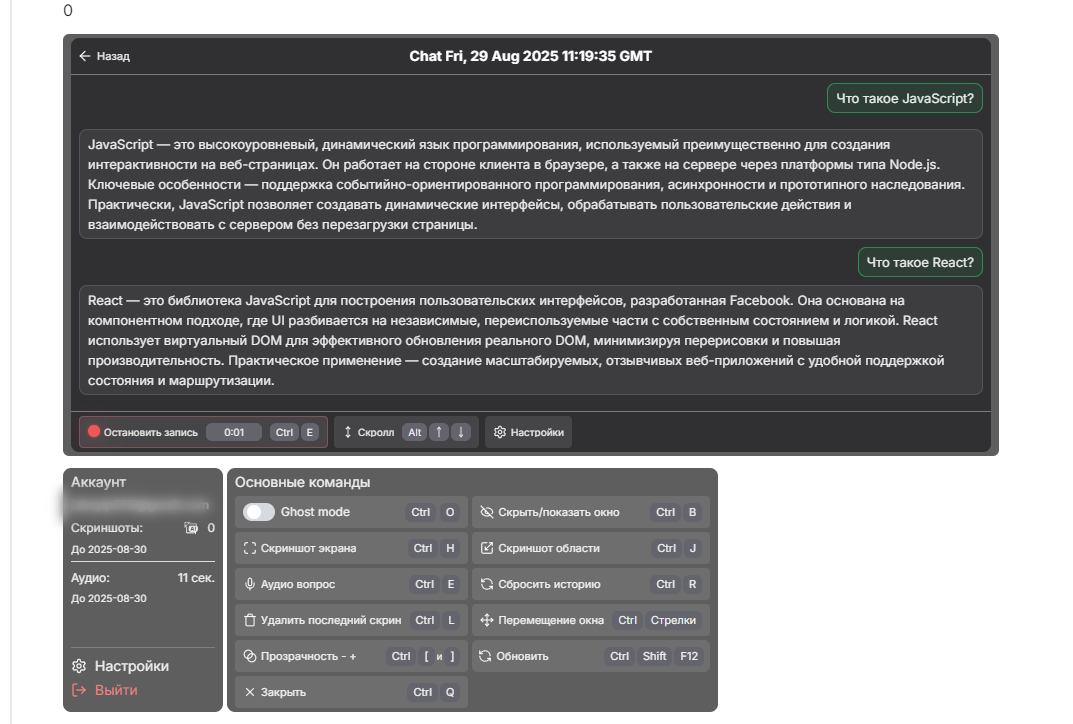Screen dimensions: 1073x724
Task: Click the Сбросить историю reset icon
Action: pyautogui.click(x=487, y=584)
